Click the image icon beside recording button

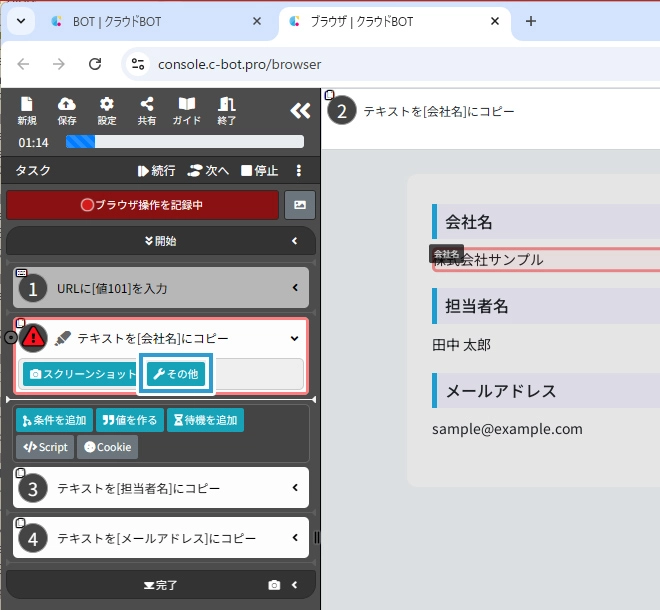pos(300,205)
